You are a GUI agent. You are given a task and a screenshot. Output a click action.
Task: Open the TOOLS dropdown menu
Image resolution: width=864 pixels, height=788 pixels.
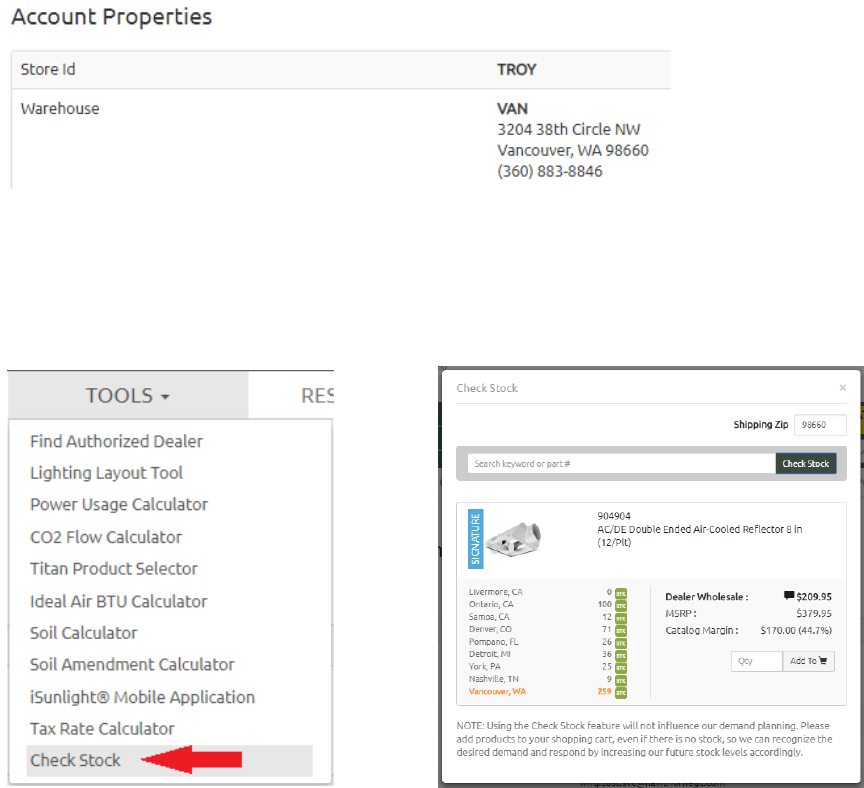pyautogui.click(x=127, y=395)
